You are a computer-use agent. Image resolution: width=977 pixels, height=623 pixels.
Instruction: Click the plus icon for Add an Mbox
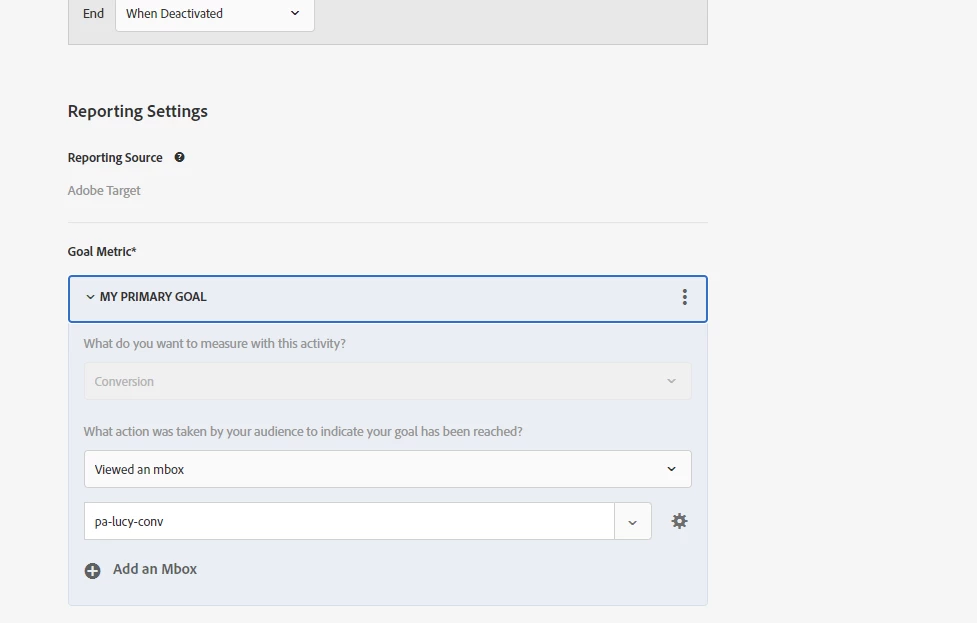[x=93, y=570]
